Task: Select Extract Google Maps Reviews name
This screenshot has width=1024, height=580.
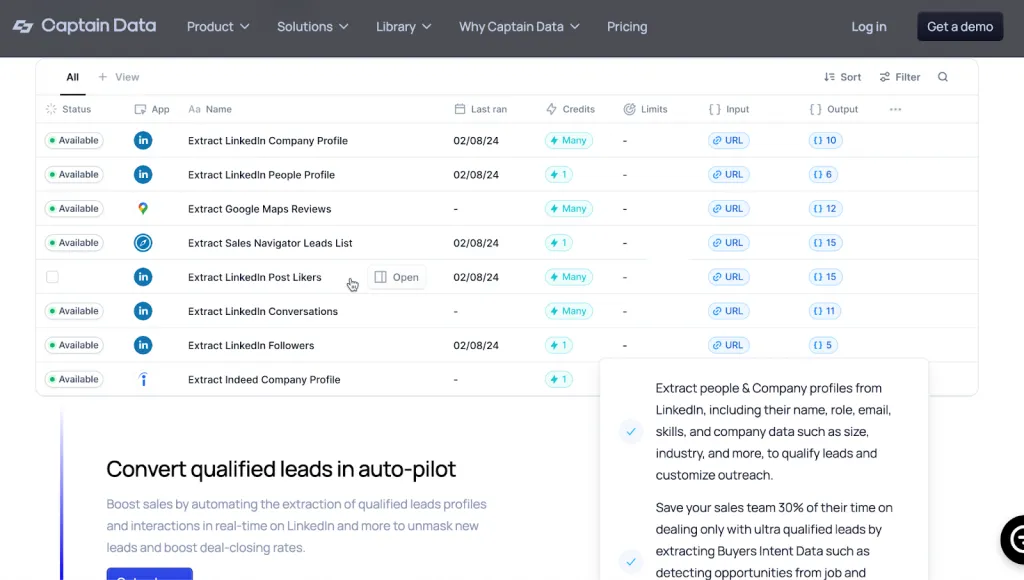Action: point(259,209)
